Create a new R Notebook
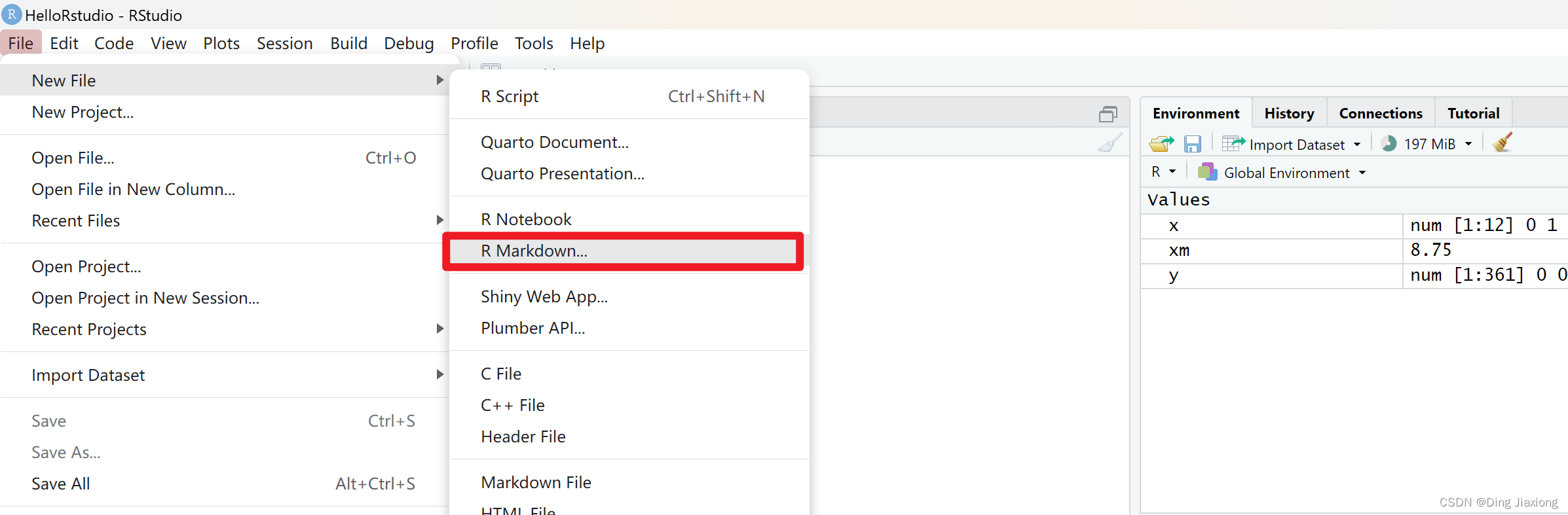Image resolution: width=1568 pixels, height=515 pixels. (x=629, y=219)
